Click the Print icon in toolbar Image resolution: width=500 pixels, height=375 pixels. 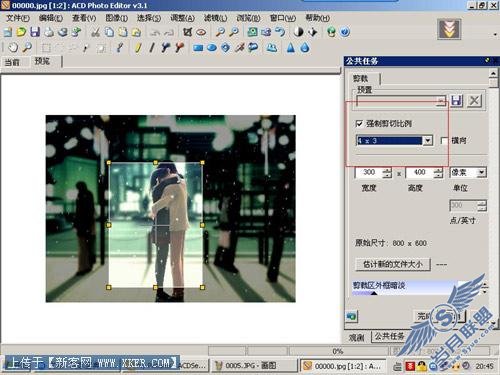point(49,32)
